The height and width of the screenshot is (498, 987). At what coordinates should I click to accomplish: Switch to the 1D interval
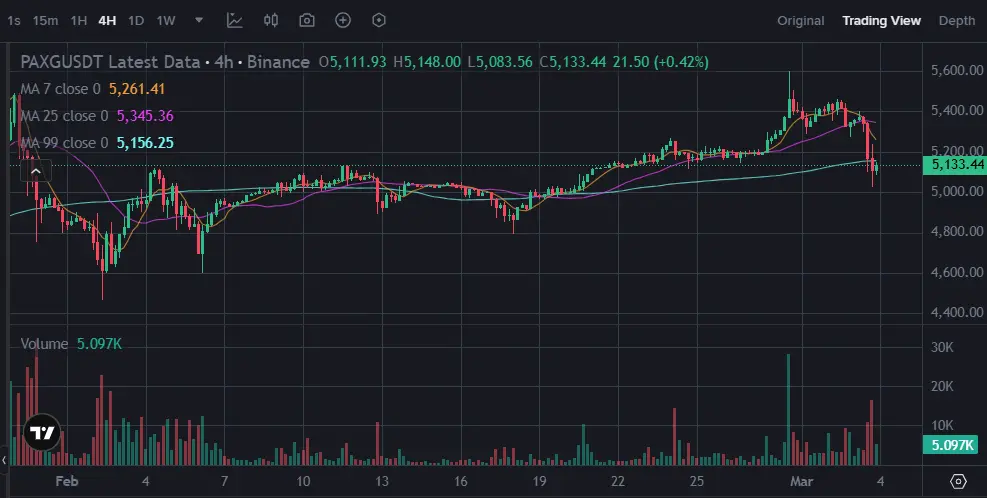(x=136, y=21)
